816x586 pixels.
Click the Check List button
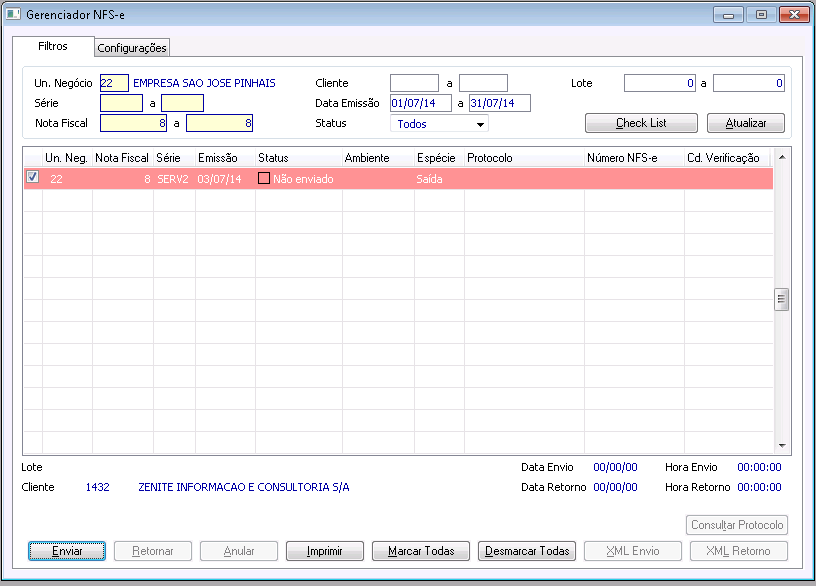[x=641, y=123]
